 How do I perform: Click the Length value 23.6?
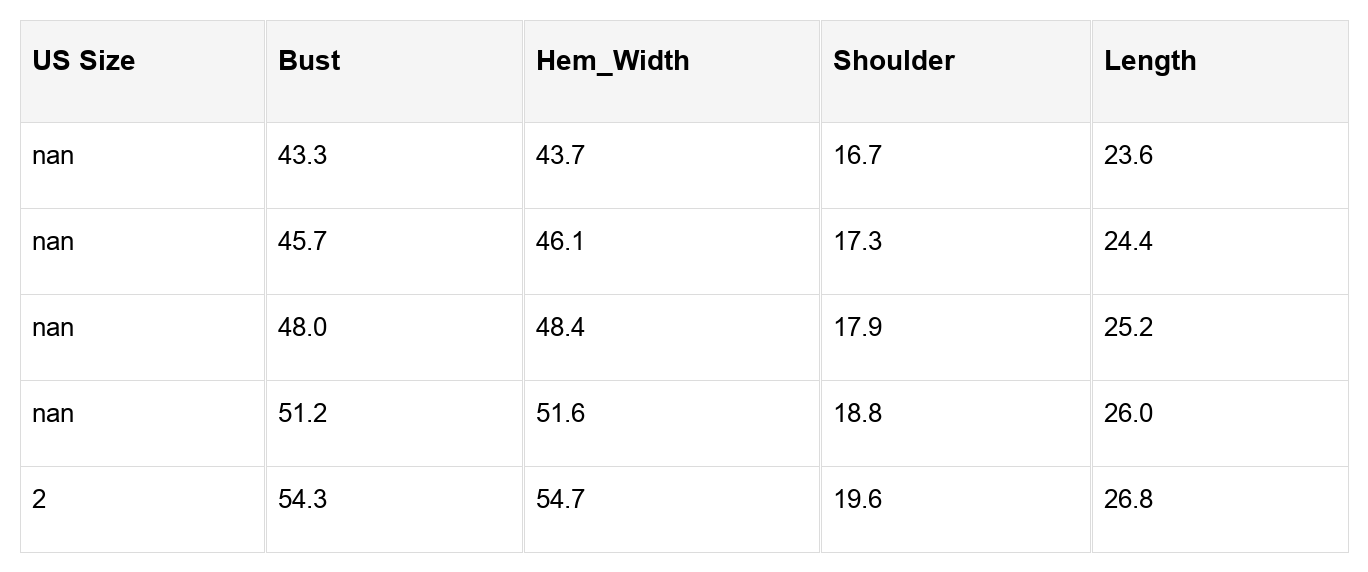point(1128,156)
